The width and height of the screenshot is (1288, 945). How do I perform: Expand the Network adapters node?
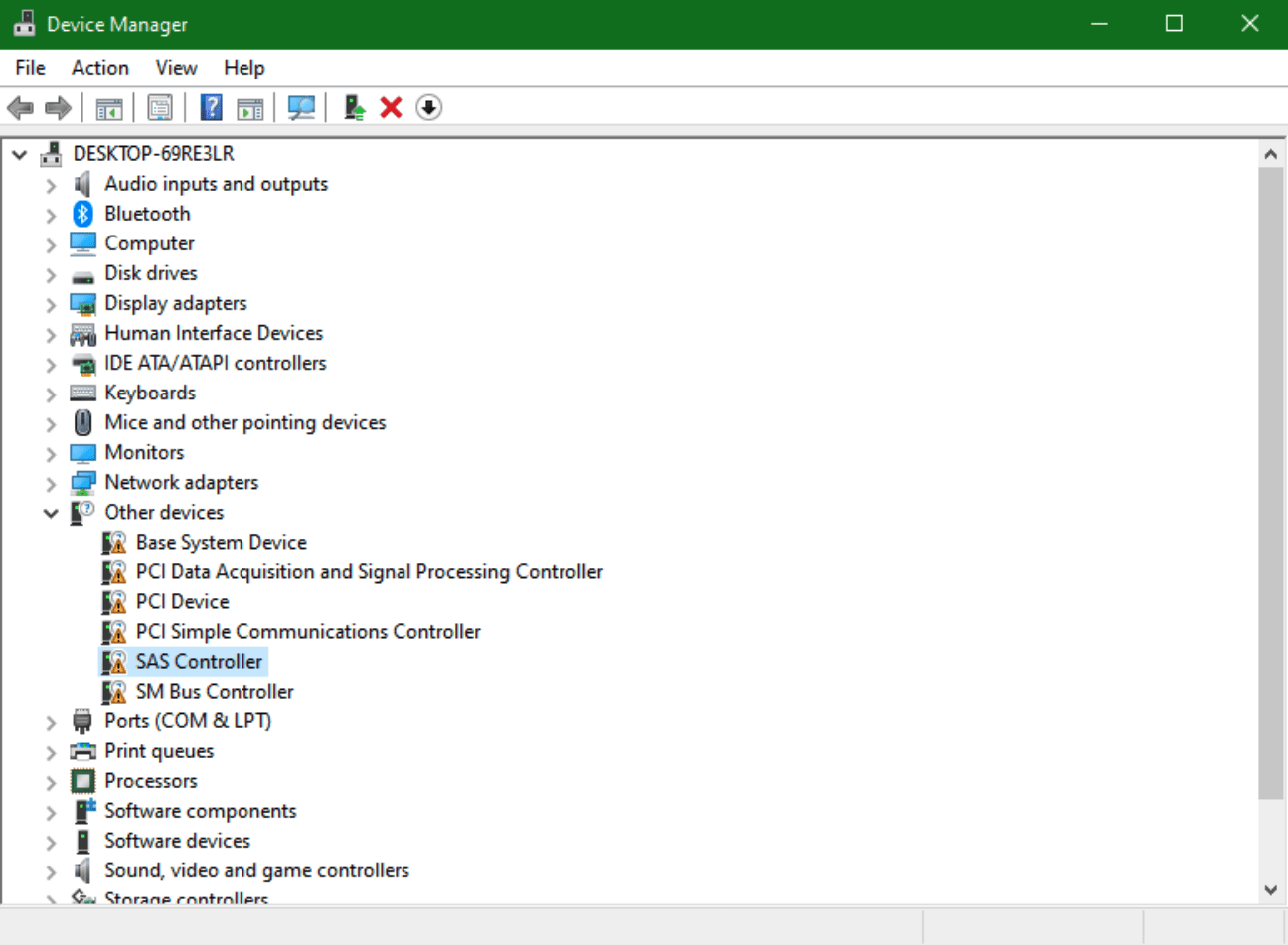pyautogui.click(x=51, y=483)
